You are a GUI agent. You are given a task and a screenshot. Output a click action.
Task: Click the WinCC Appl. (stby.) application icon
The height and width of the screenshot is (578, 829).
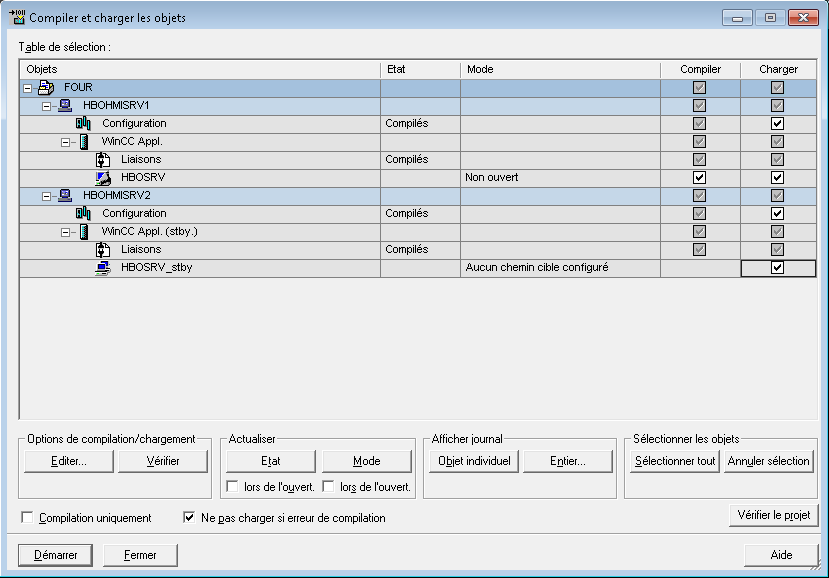(84, 232)
